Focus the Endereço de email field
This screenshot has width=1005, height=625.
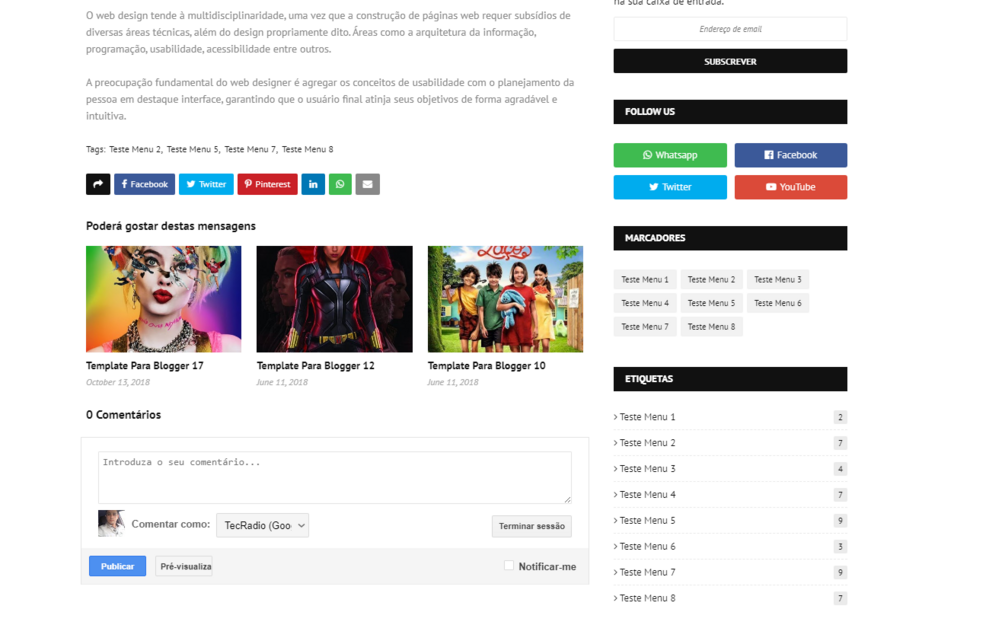(730, 29)
